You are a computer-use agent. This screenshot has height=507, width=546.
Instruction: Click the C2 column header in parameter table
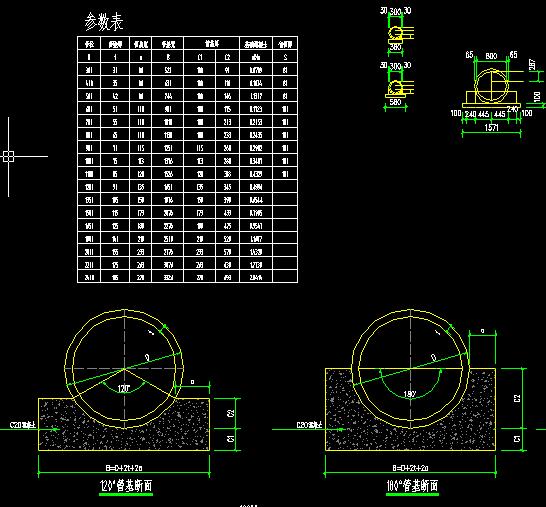(227, 57)
